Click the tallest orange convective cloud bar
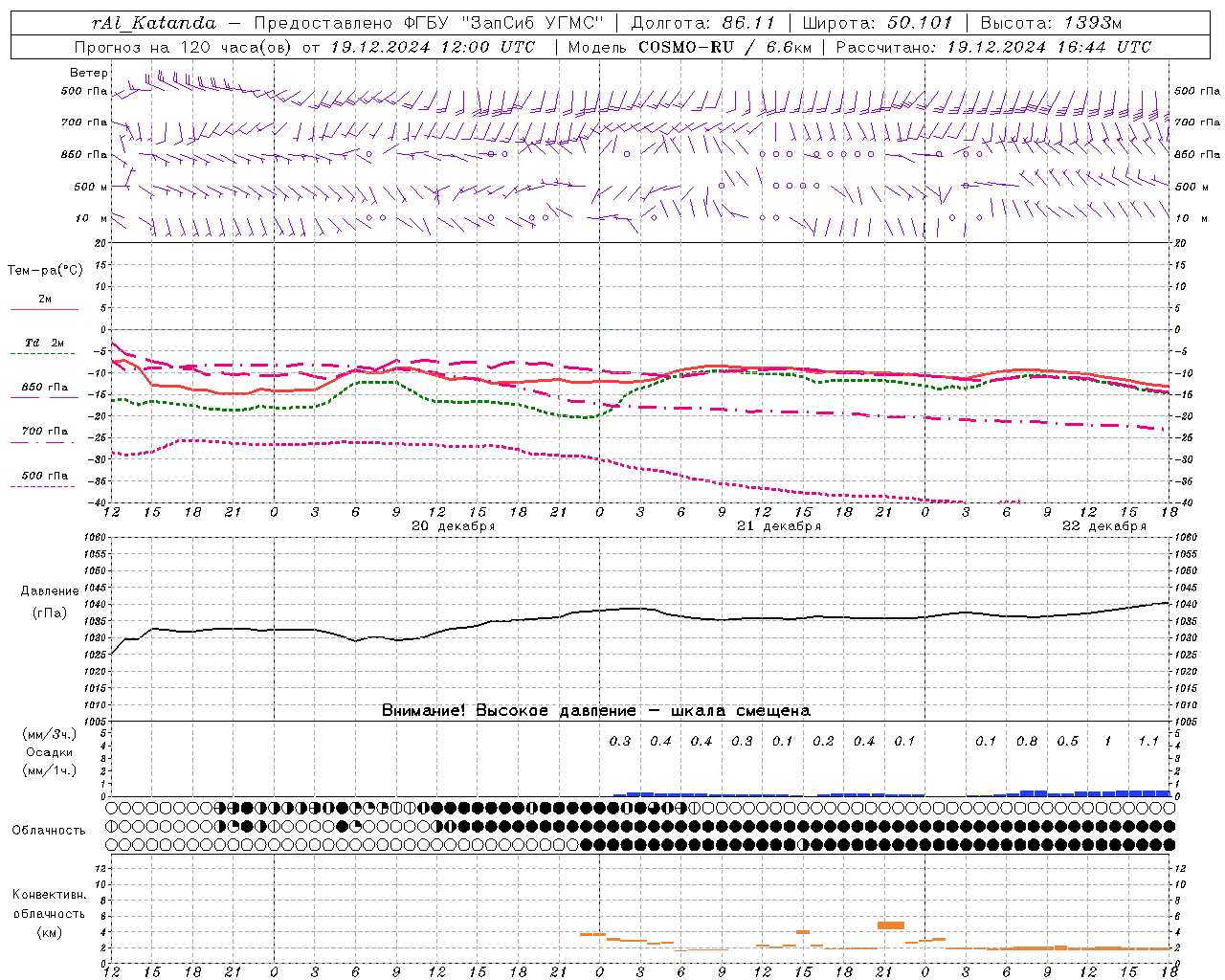The width and height of the screenshot is (1225, 980). (x=891, y=925)
